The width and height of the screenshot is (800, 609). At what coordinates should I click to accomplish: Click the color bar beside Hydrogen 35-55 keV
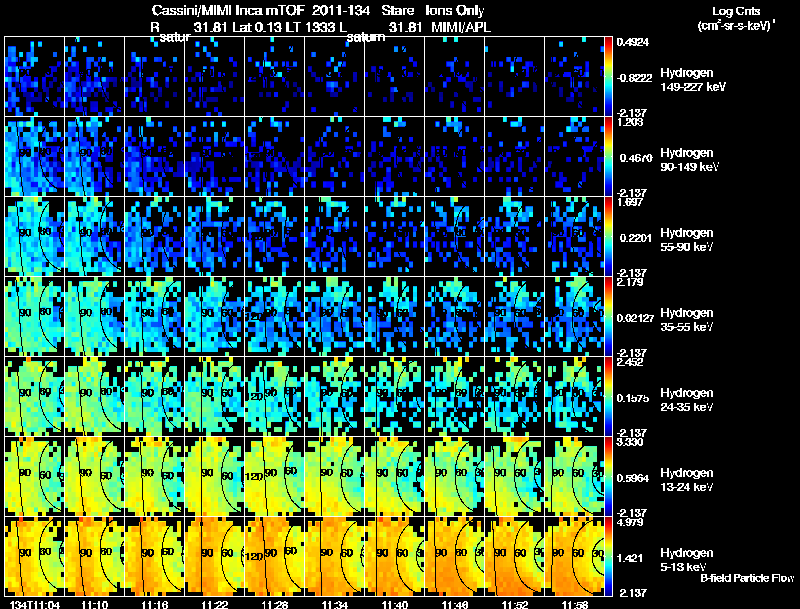point(608,317)
